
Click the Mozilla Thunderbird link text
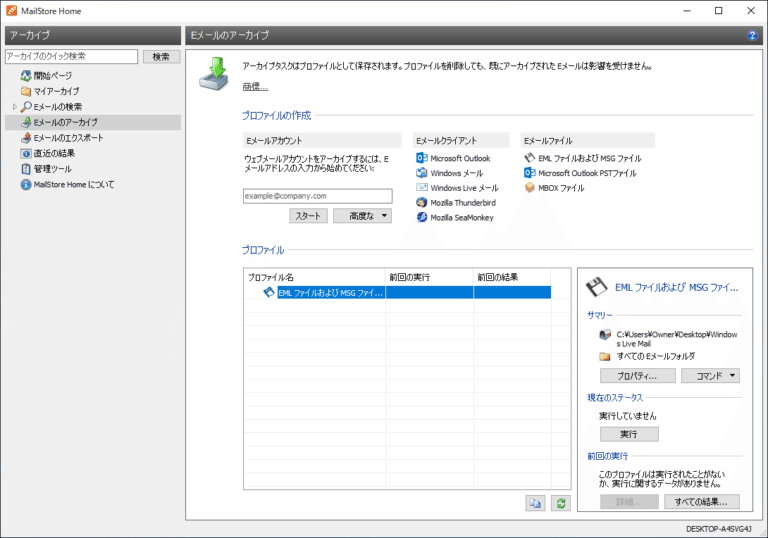click(x=463, y=202)
